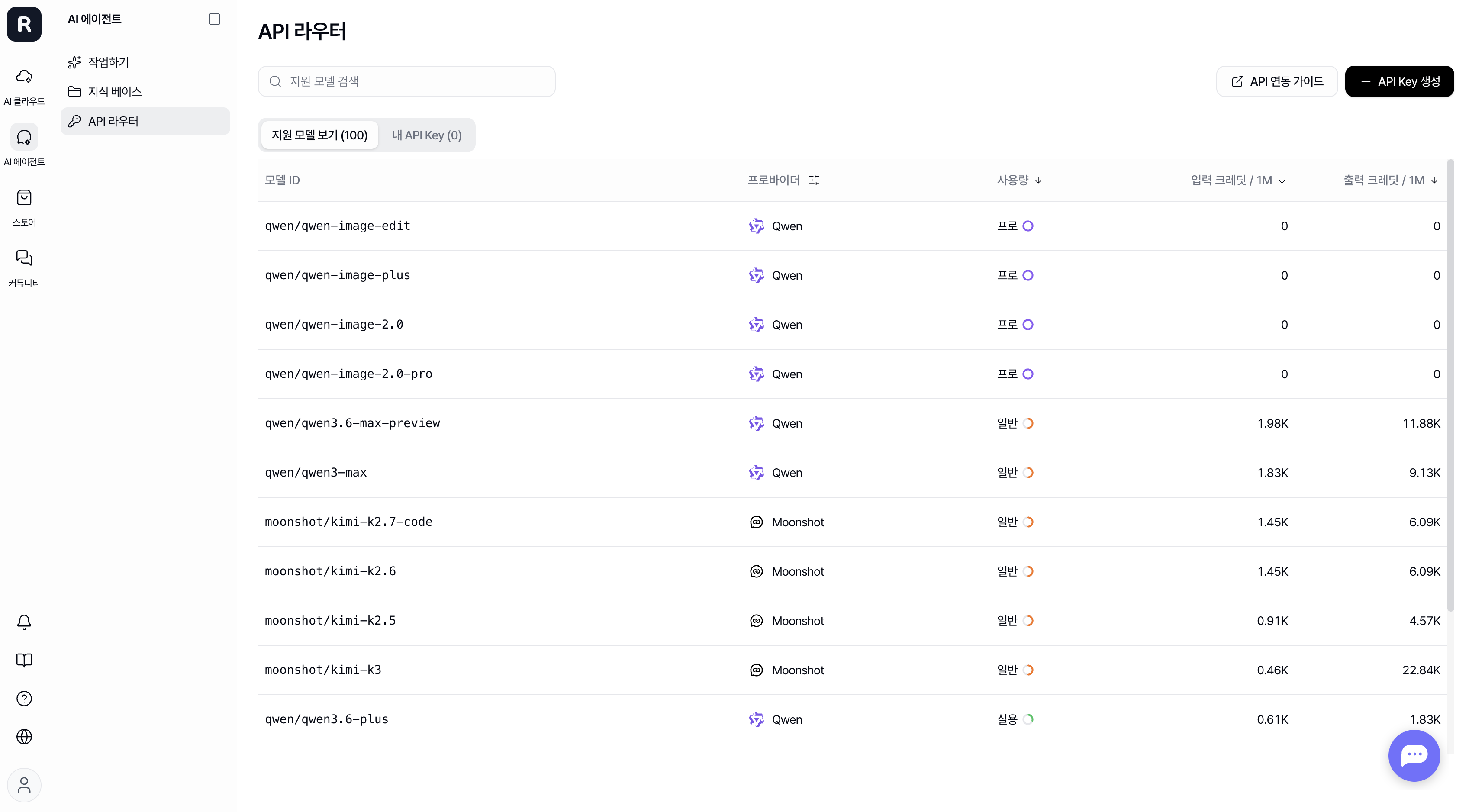Open the AI 에이전트 sidebar section

click(24, 146)
